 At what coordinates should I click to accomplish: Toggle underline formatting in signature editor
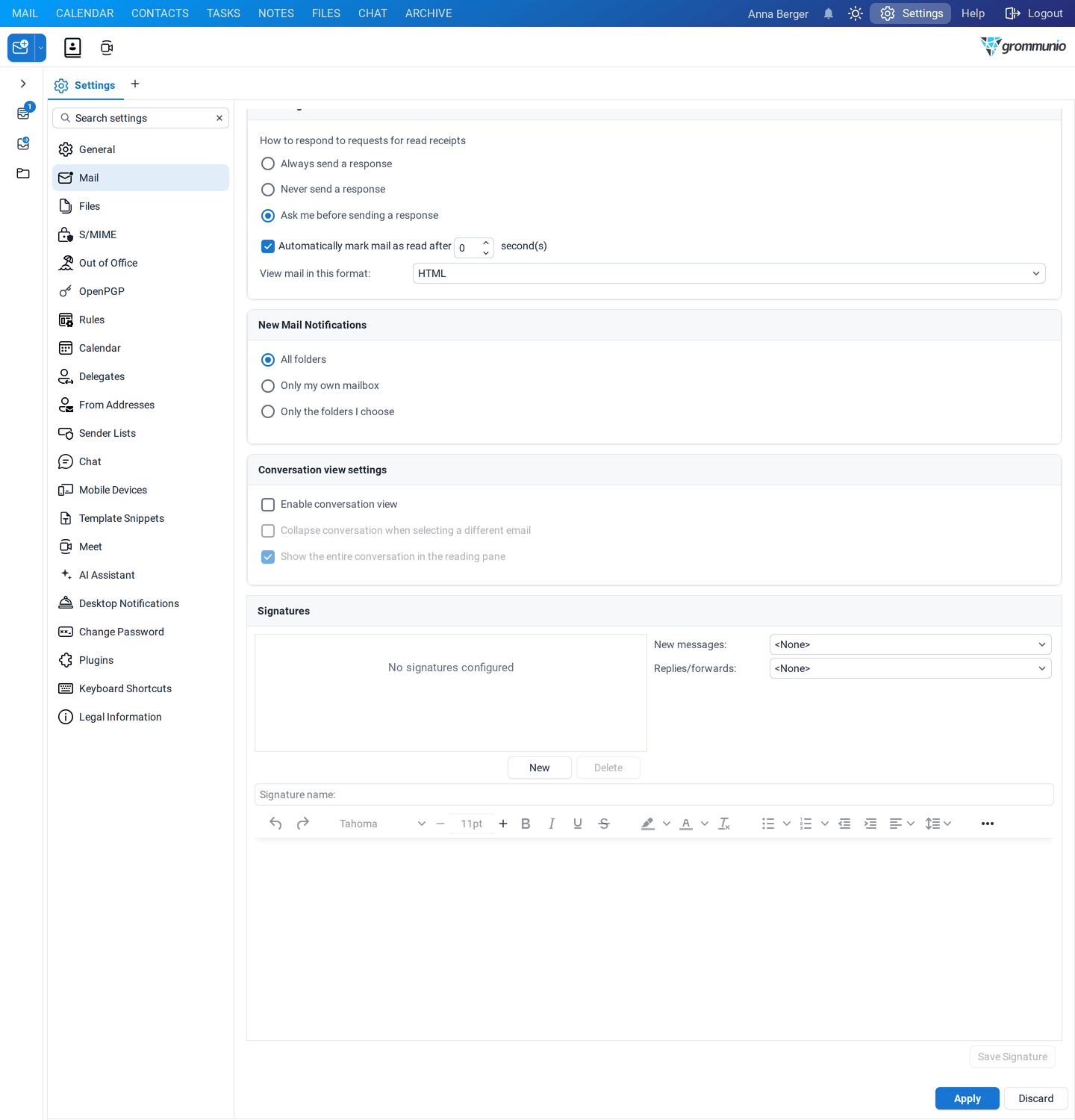[578, 824]
